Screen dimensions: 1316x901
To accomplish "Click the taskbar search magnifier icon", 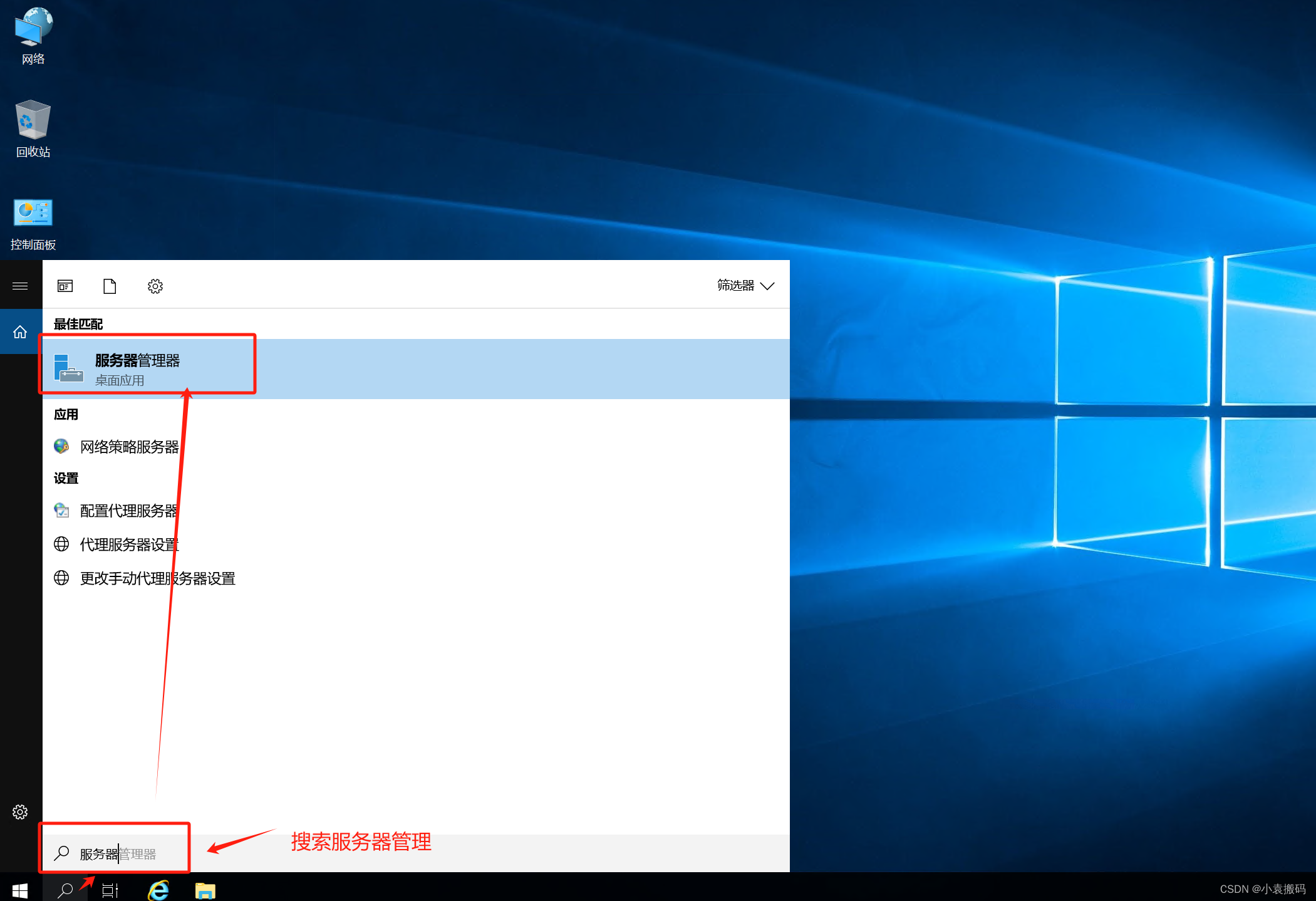I will 65,890.
